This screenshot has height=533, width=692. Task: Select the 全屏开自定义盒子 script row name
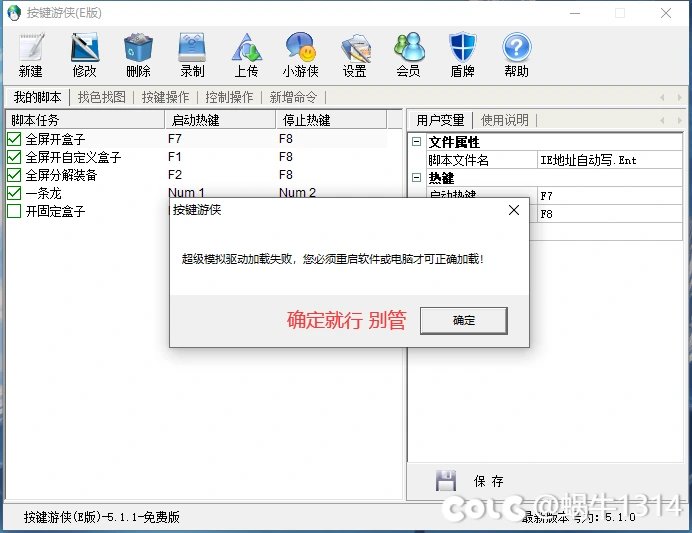click(73, 157)
